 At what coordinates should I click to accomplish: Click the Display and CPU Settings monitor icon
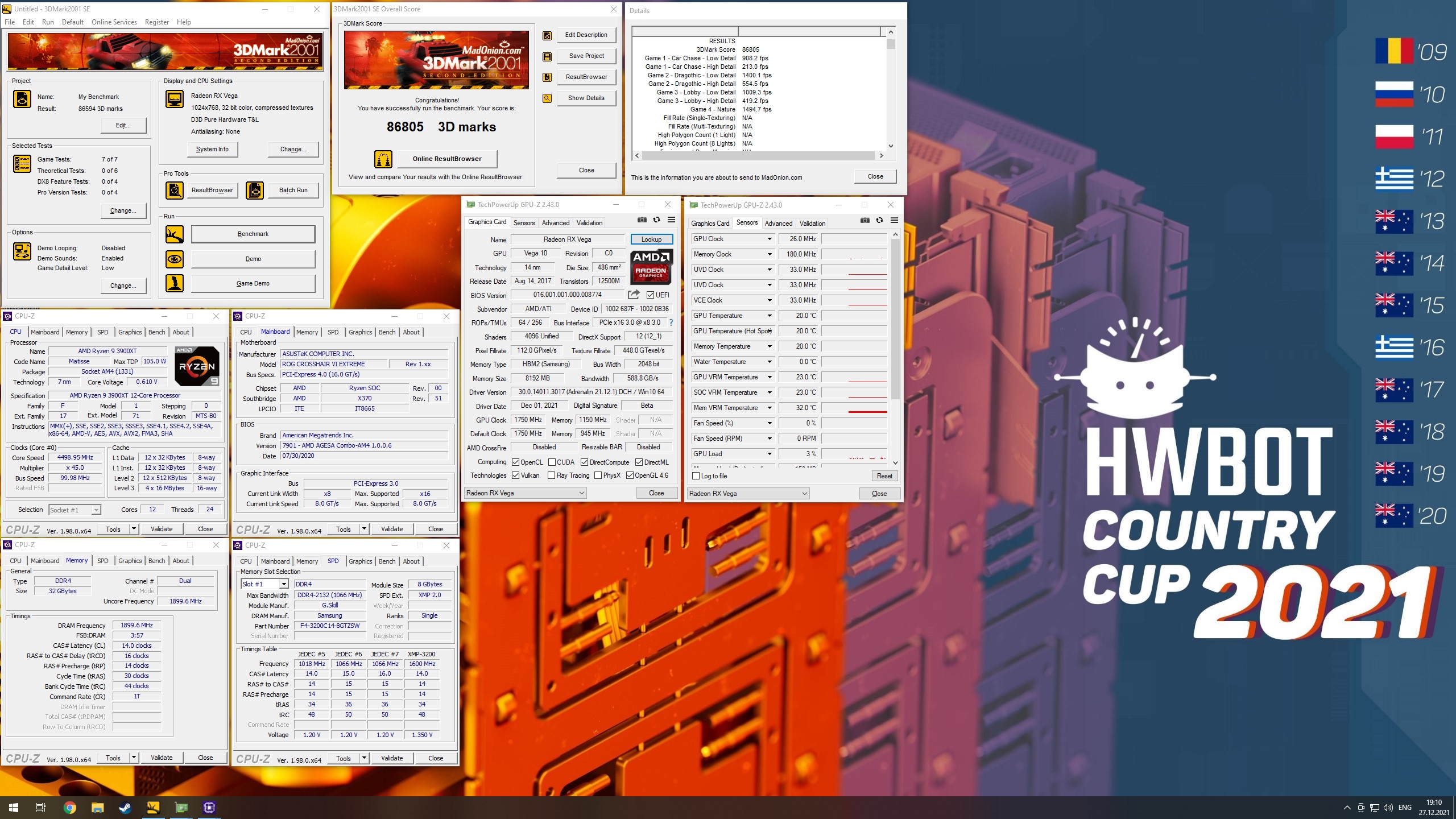[x=175, y=99]
